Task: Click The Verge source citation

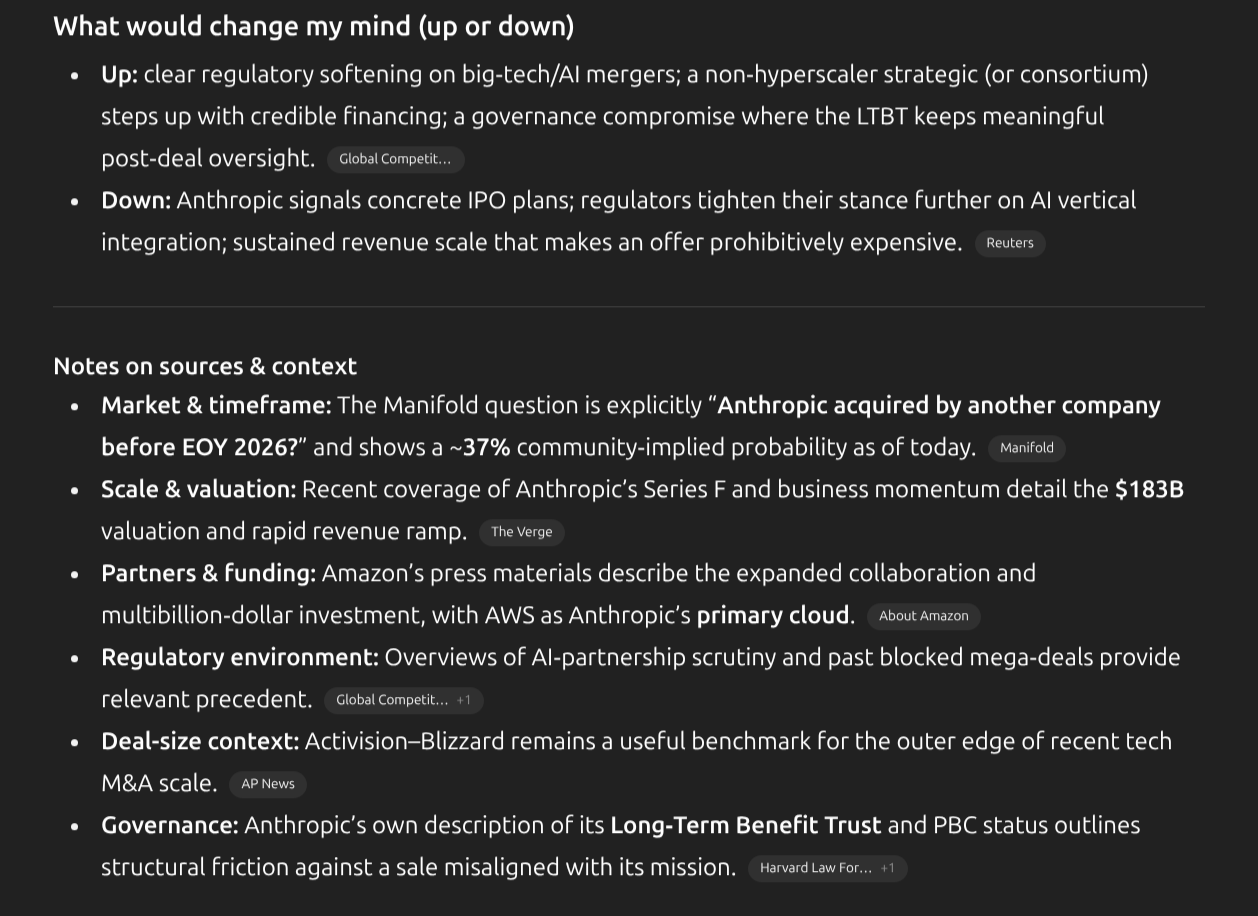Action: tap(521, 532)
